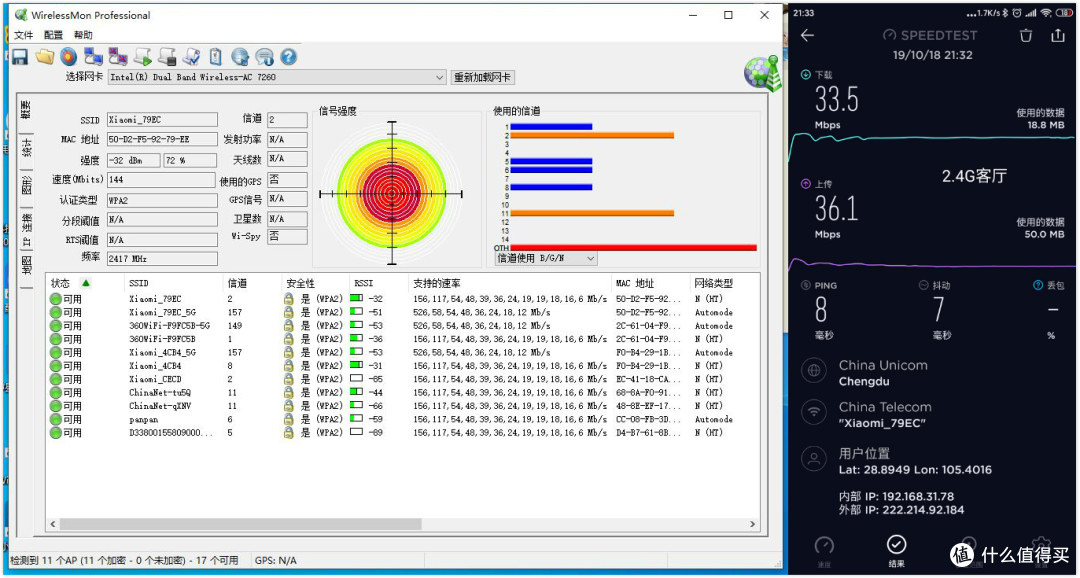Select the ChinaNet-tu5Q network row
Viewport: 1080px width, 578px height.
[x=403, y=393]
